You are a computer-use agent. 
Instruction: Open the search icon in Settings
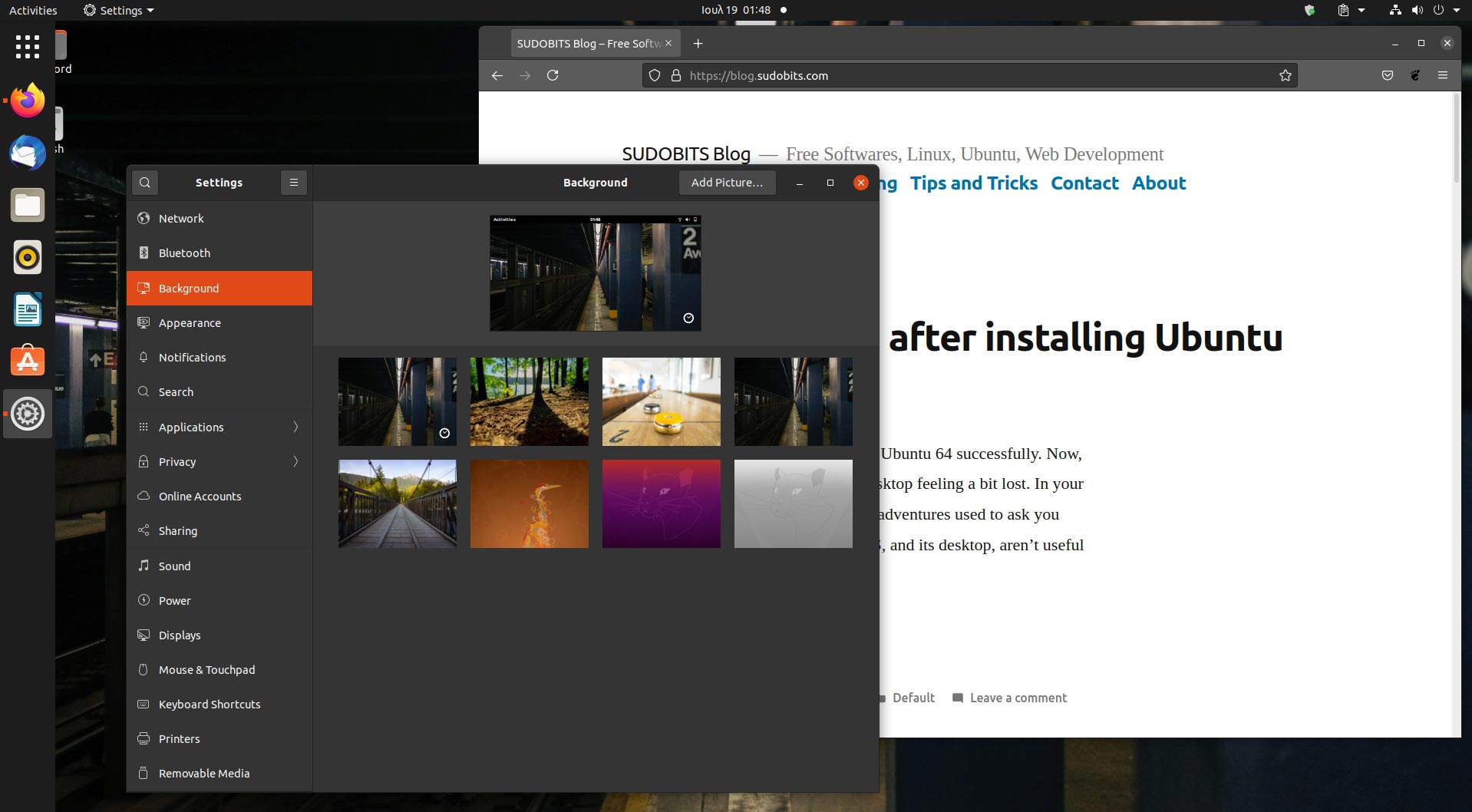[145, 183]
